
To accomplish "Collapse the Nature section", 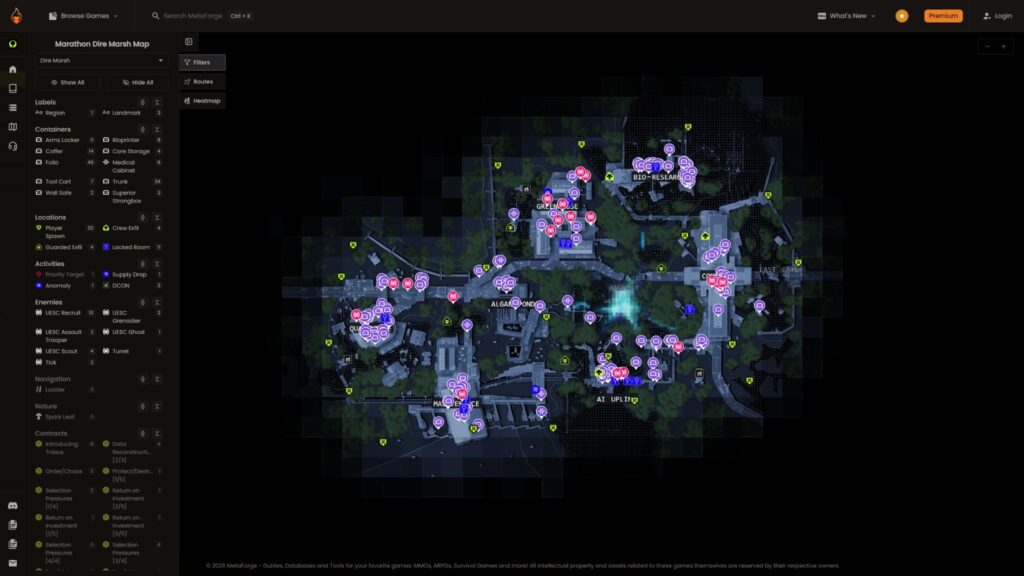I will pos(157,406).
